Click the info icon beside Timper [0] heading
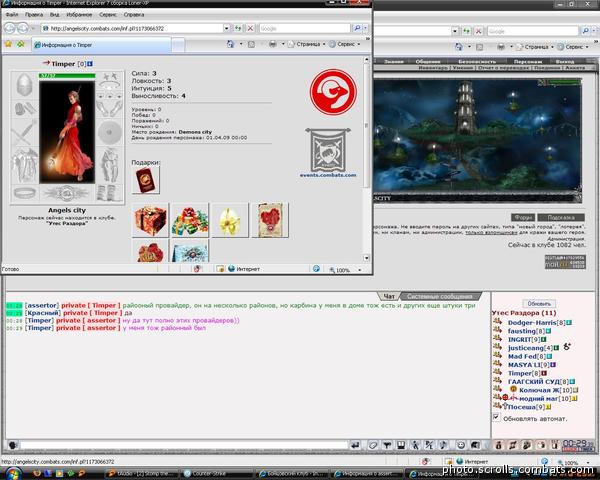The width and height of the screenshot is (600, 480). coord(90,64)
